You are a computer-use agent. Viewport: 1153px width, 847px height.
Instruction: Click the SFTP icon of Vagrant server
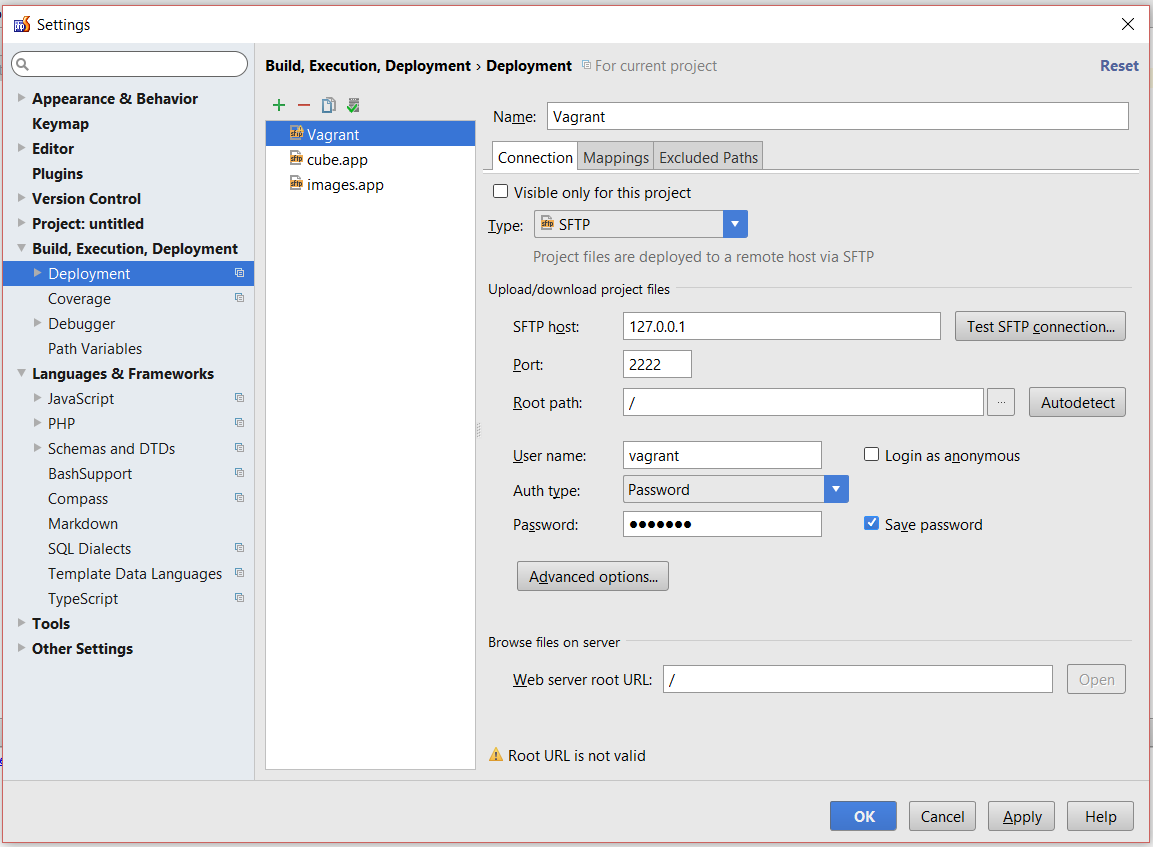296,133
